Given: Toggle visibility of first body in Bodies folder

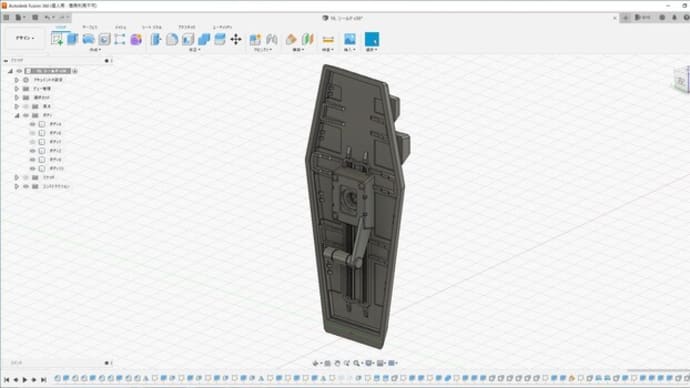Looking at the screenshot, I should point(33,124).
